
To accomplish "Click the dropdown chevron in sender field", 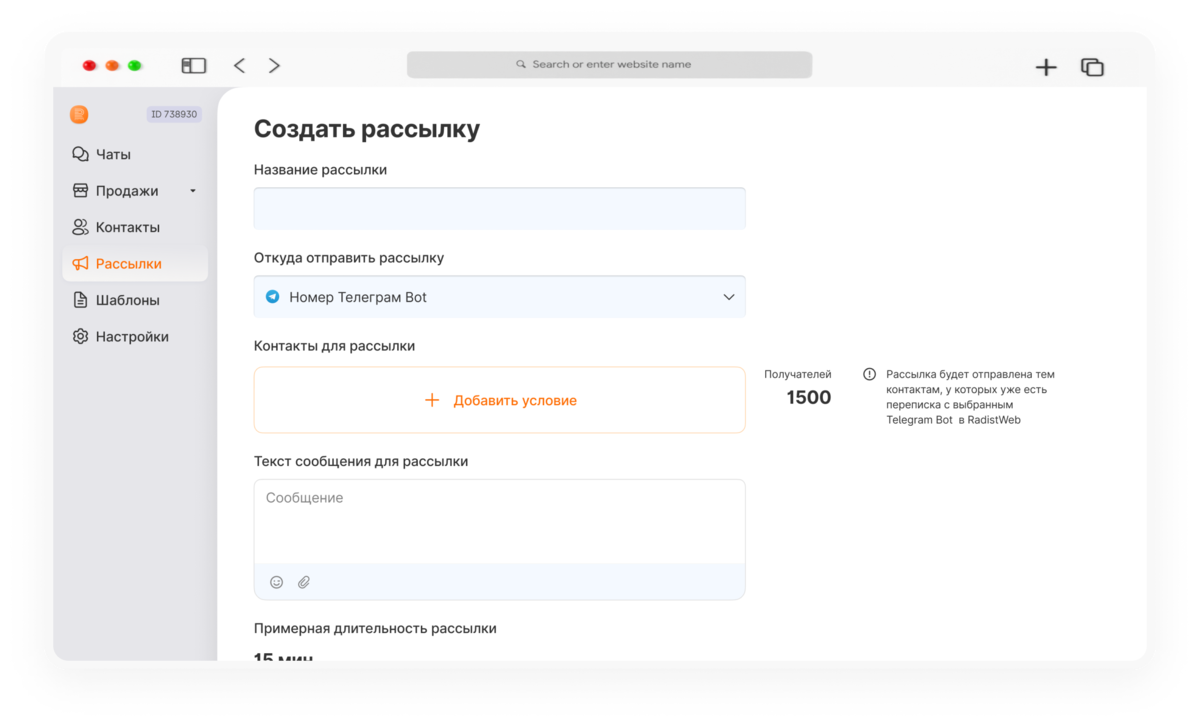I will [729, 297].
